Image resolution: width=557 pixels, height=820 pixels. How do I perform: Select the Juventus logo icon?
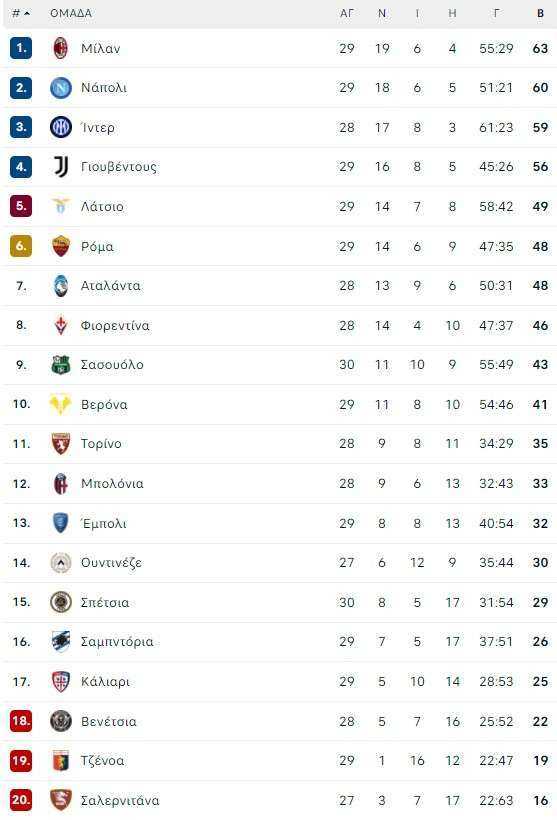click(61, 167)
